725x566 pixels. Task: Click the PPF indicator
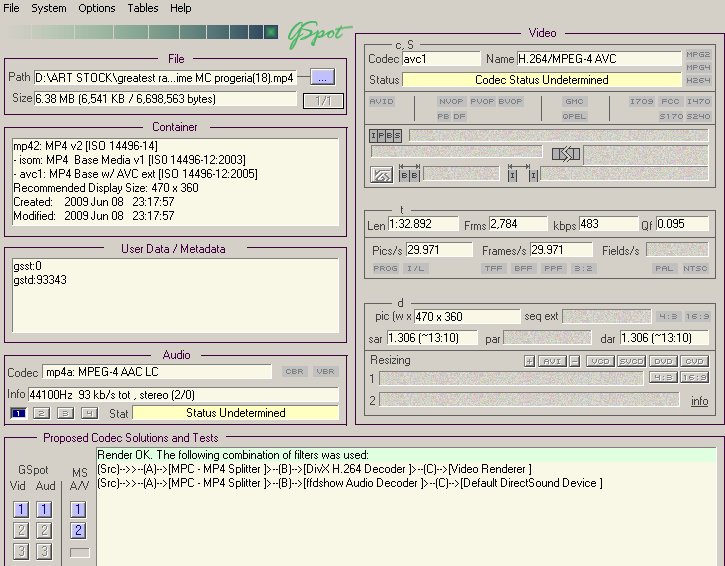[553, 269]
